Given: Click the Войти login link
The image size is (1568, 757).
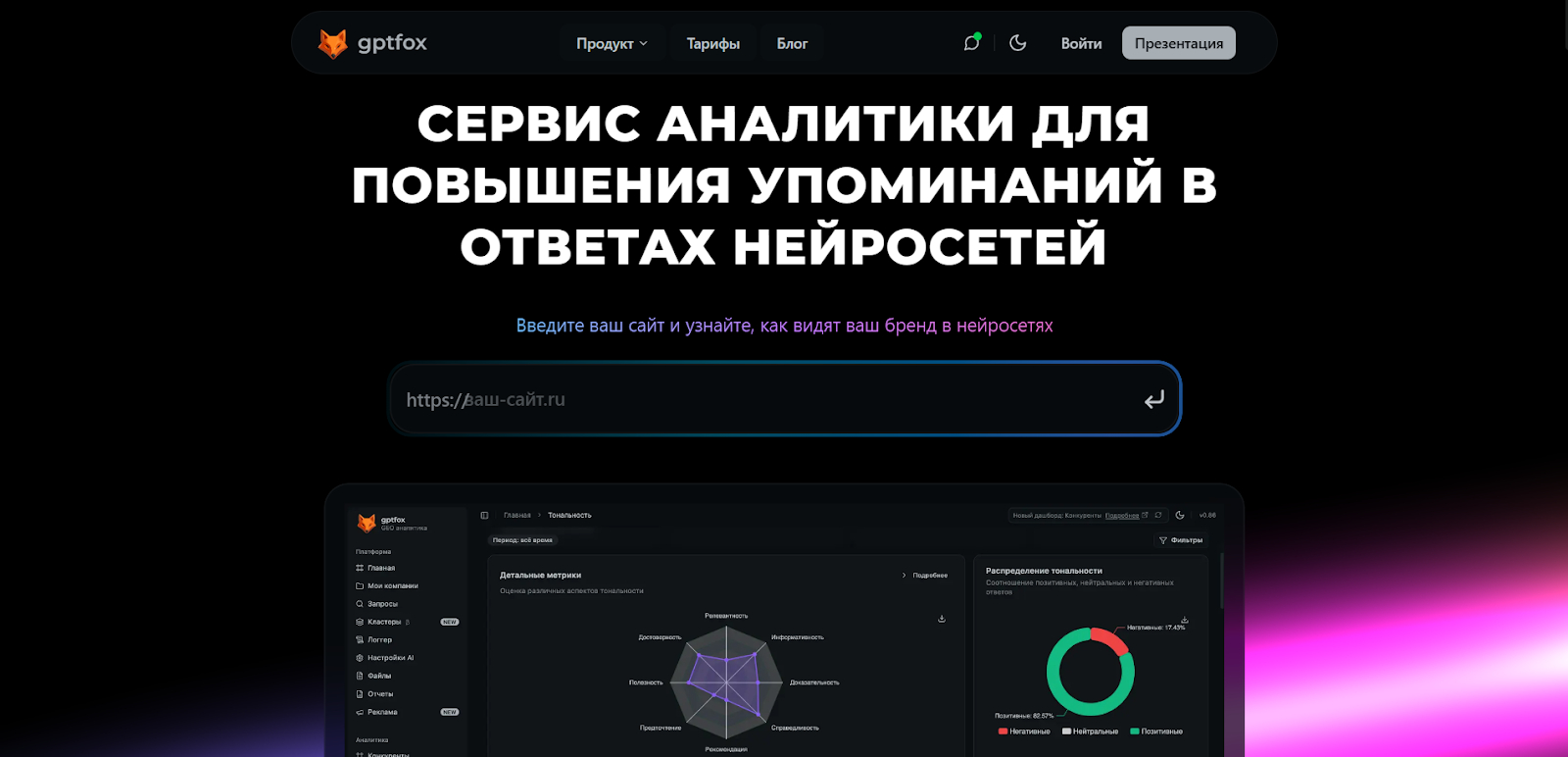Looking at the screenshot, I should 1081,43.
